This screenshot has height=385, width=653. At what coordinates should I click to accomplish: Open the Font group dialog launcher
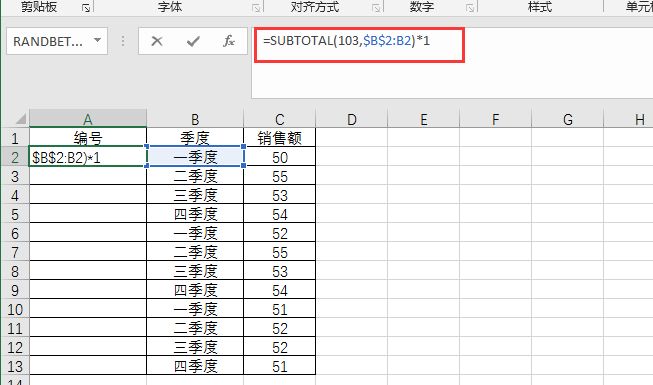point(256,8)
